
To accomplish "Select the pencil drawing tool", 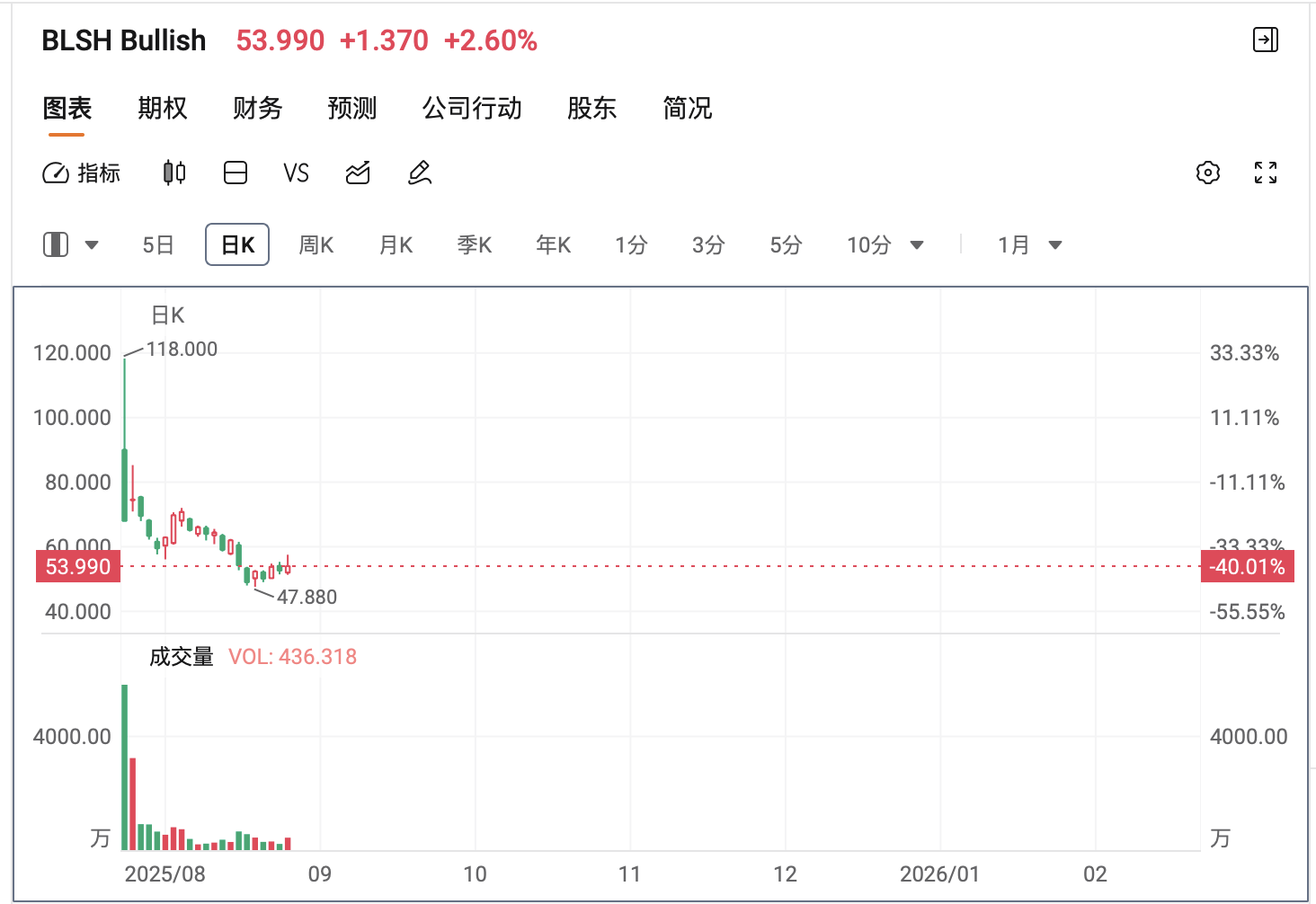I will 420,173.
